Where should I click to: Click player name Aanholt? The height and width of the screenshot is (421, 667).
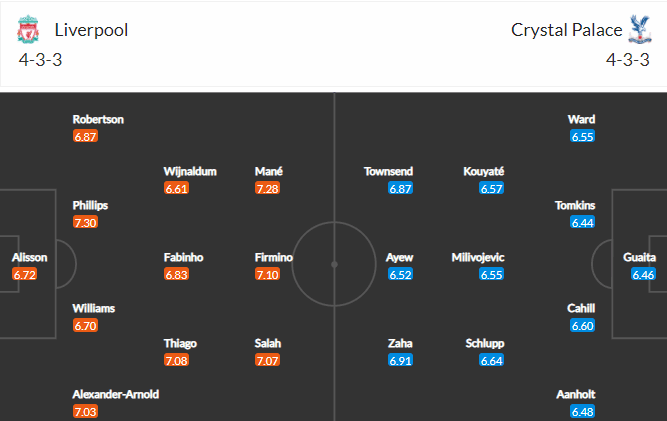point(576,395)
